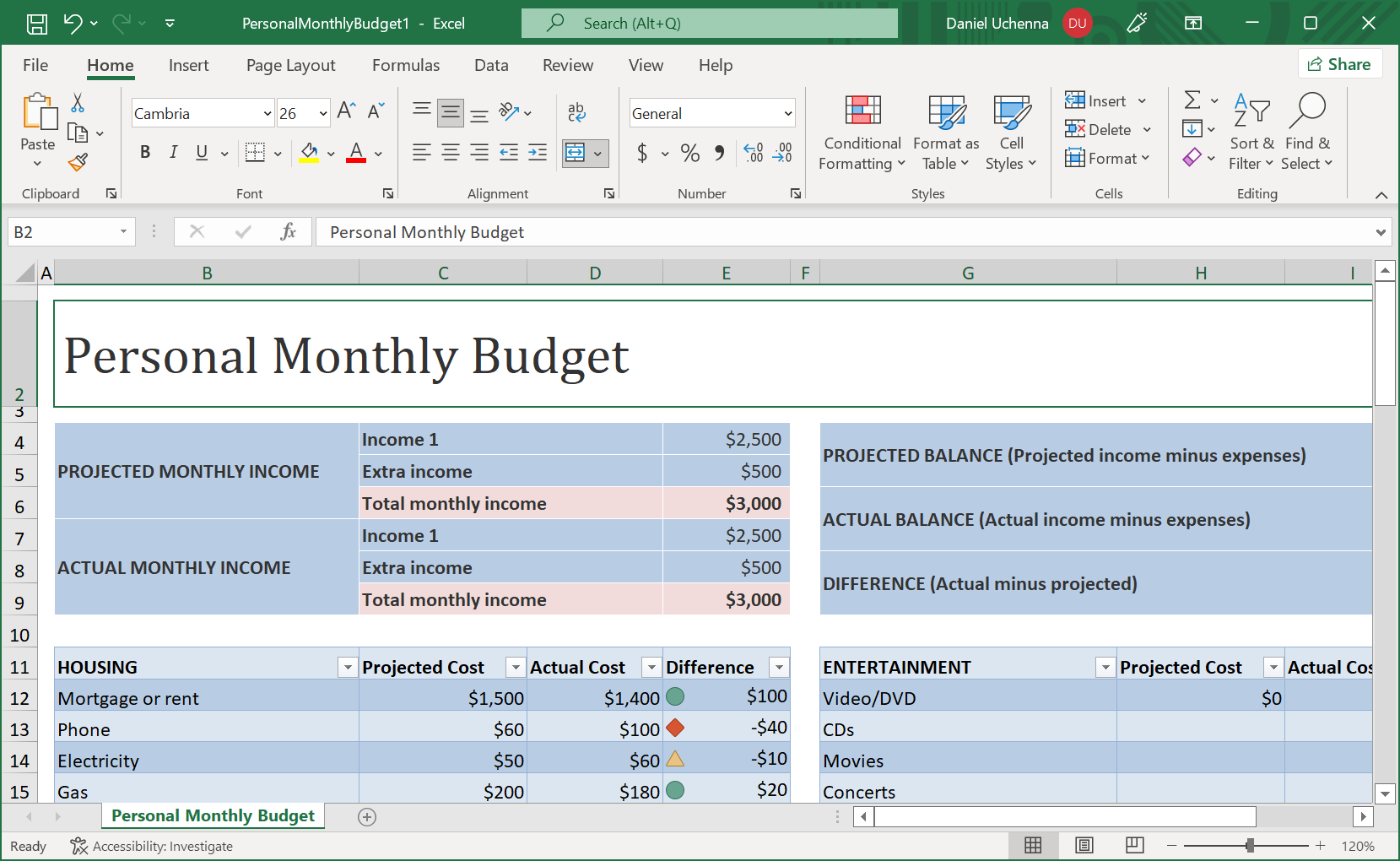Open the HOUSING column filter dropdown
This screenshot has width=1400, height=861.
click(347, 668)
